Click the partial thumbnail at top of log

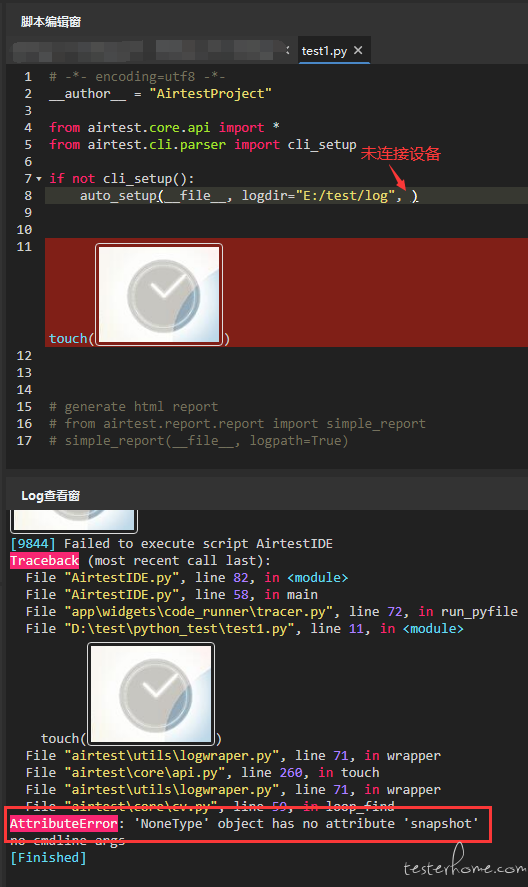coord(74,521)
